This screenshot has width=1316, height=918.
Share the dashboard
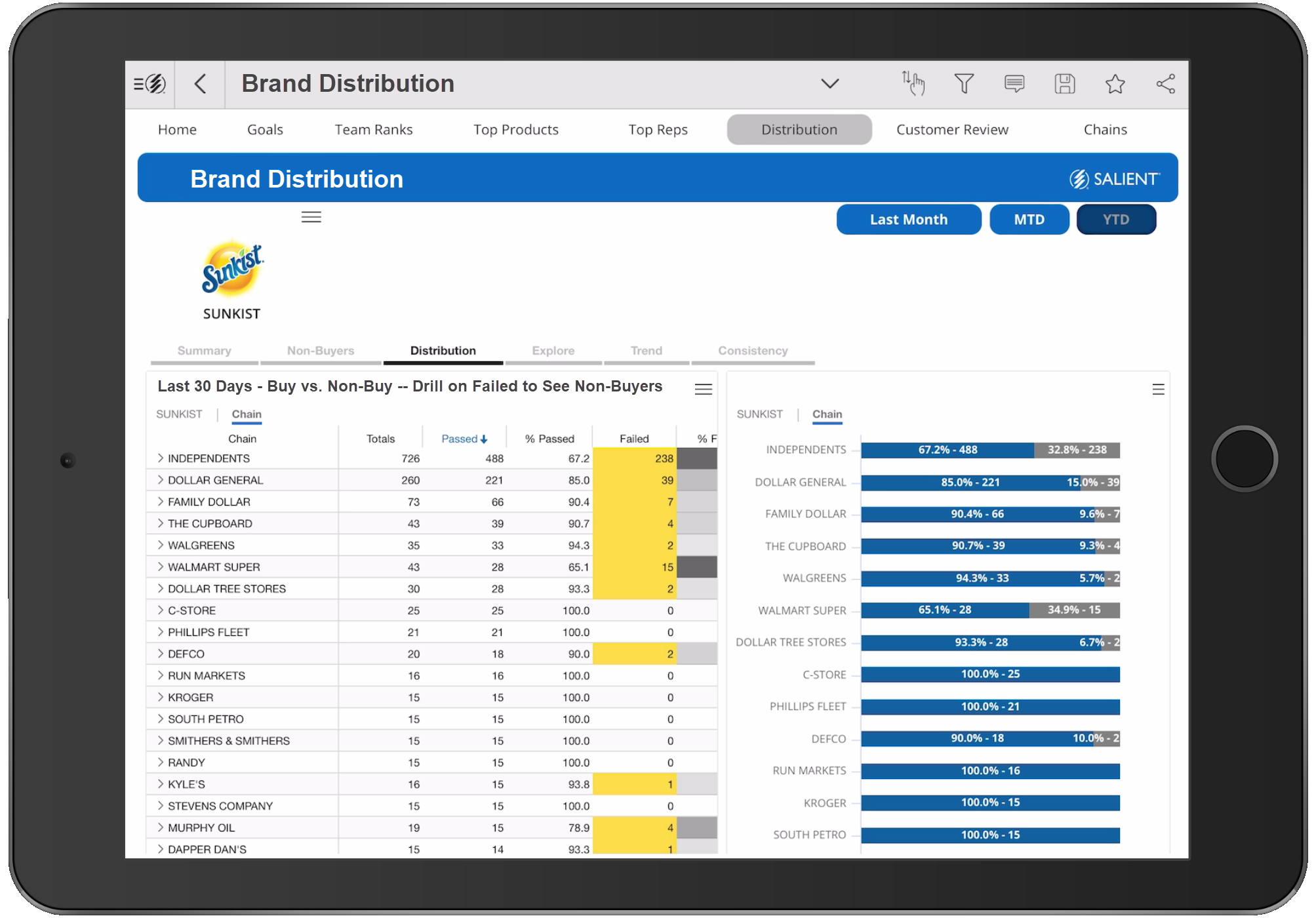[x=1166, y=83]
